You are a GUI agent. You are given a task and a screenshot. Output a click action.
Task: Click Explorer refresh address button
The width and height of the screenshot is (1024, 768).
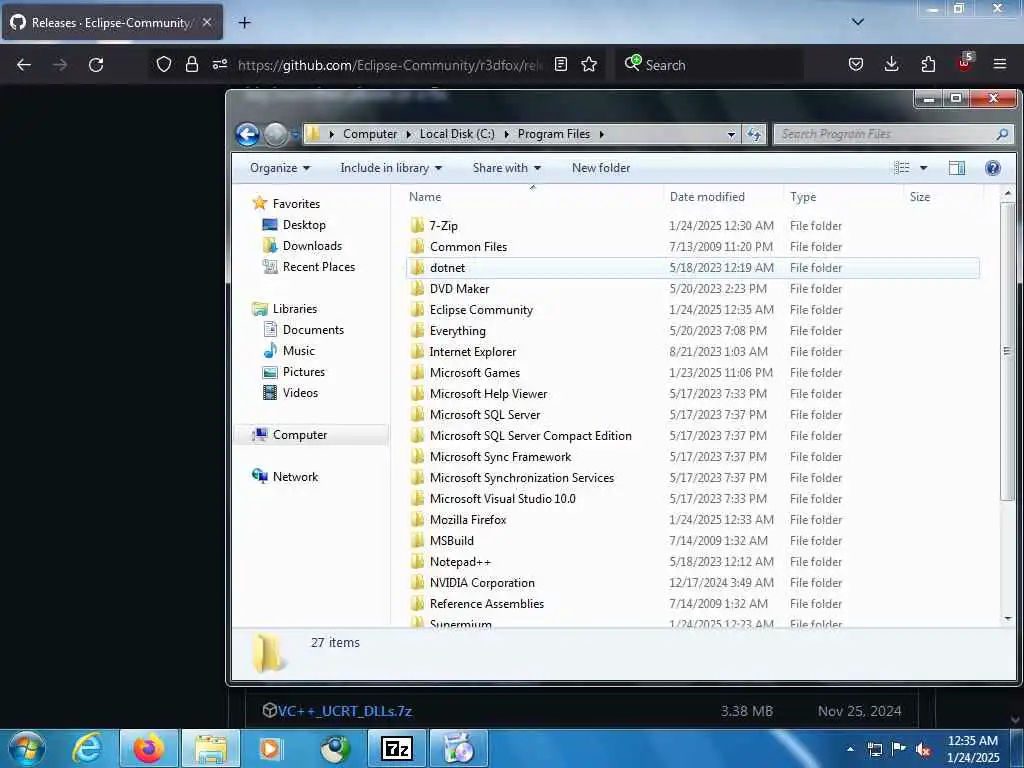point(754,134)
